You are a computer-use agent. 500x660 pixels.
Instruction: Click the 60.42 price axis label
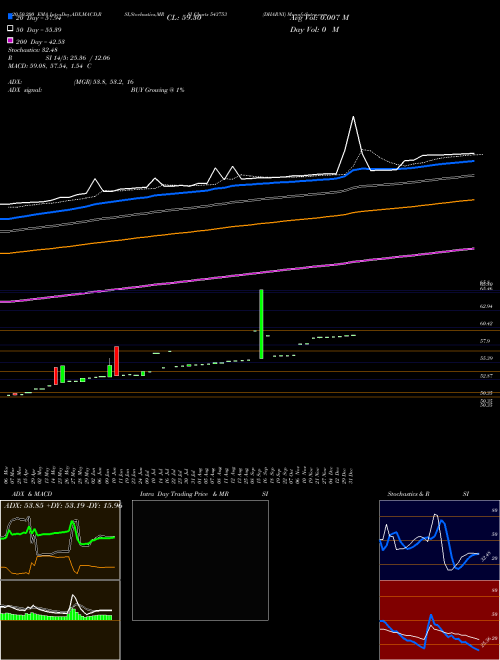(487, 324)
